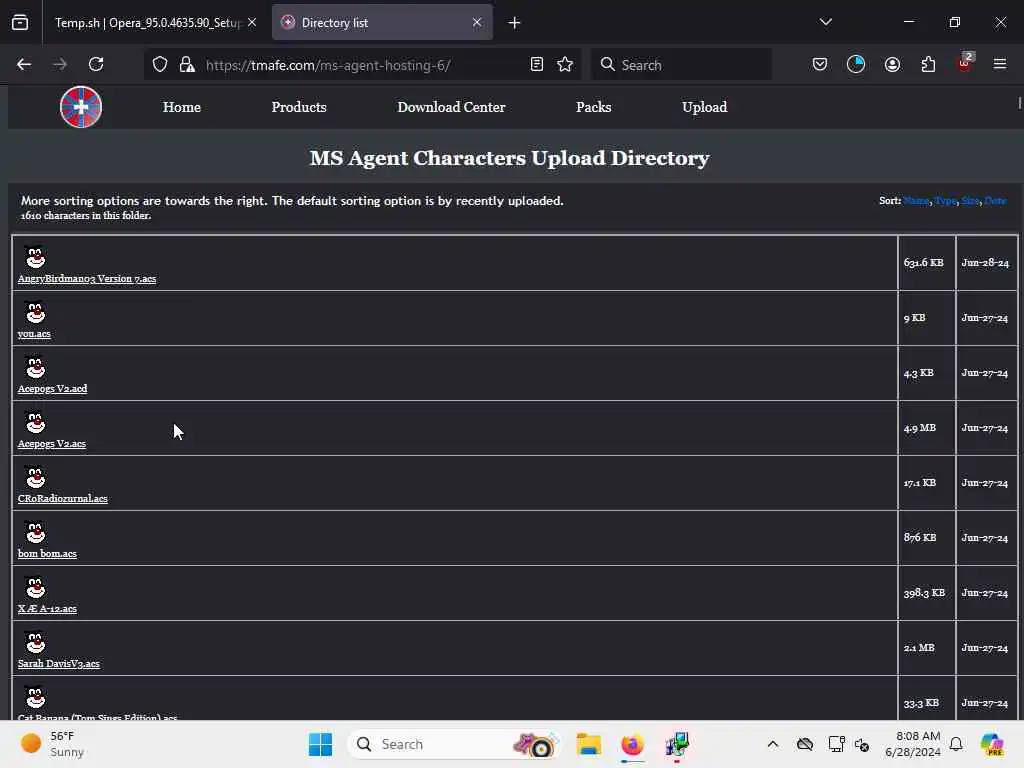
Task: Click the agent icon above AngryBirdman03 Version 7.acs
Action: point(35,256)
